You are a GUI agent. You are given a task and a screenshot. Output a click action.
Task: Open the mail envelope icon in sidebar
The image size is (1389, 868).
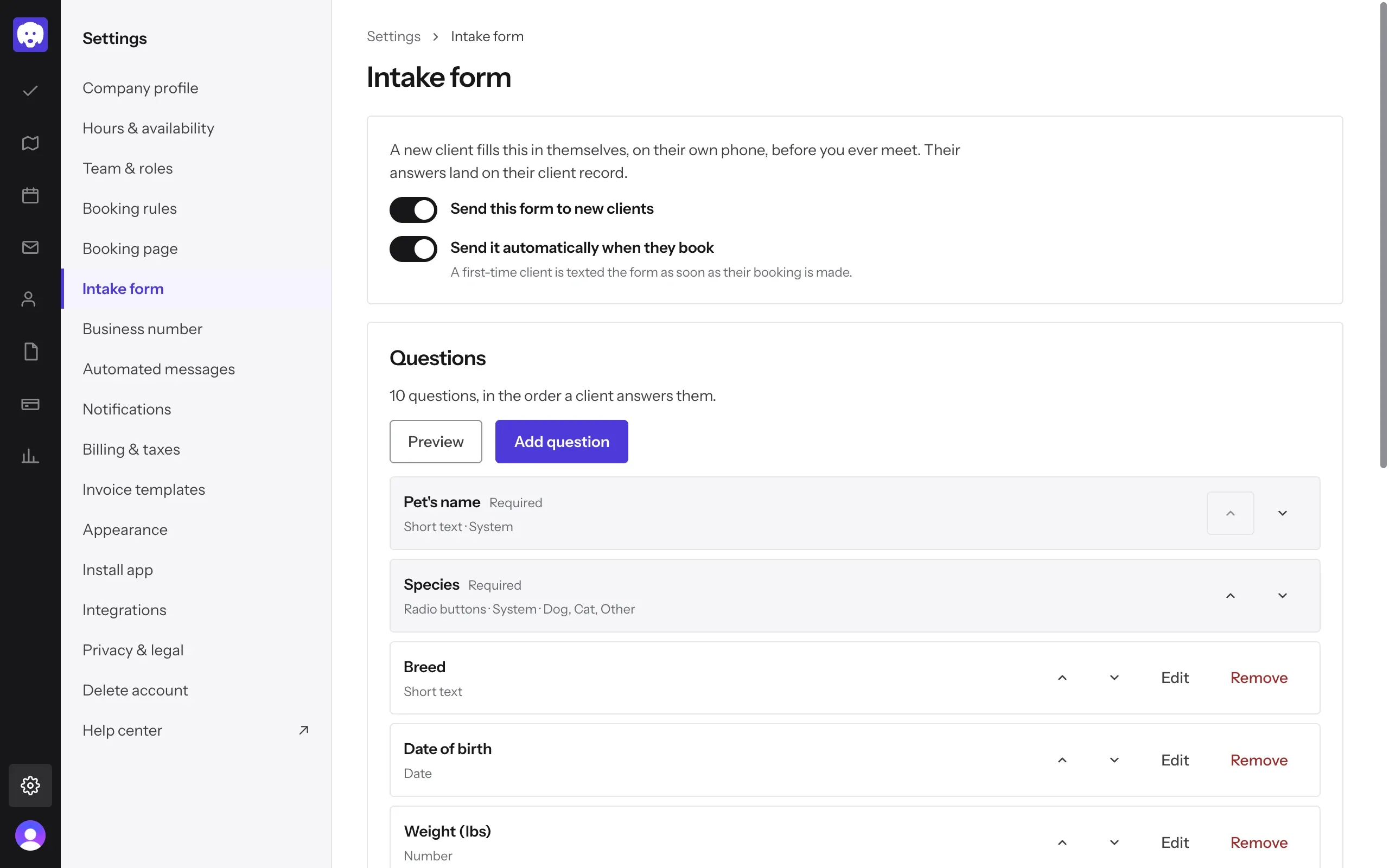(30, 247)
